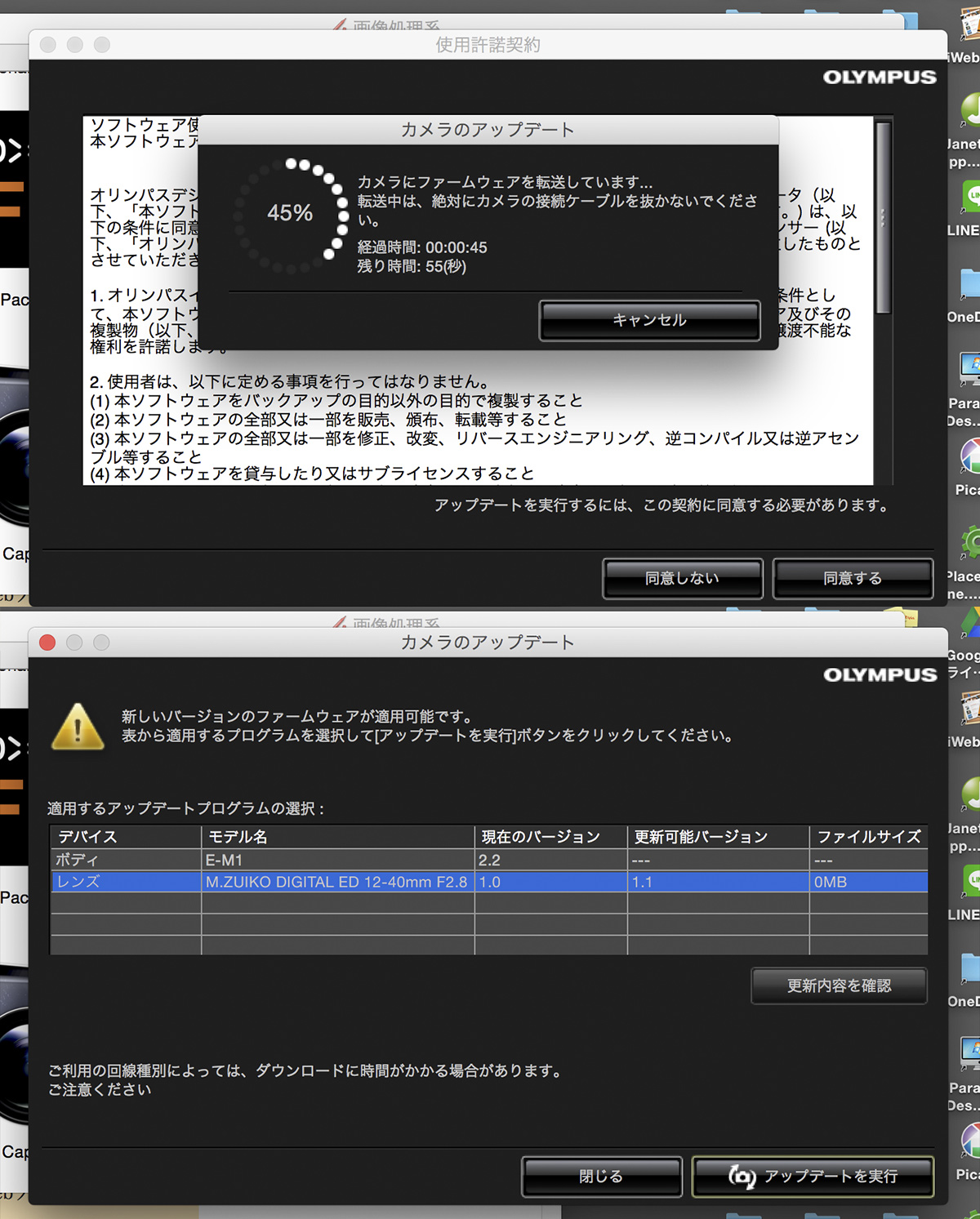This screenshot has width=980, height=1219.
Task: Close the camera update window with the red button
Action: point(47,643)
